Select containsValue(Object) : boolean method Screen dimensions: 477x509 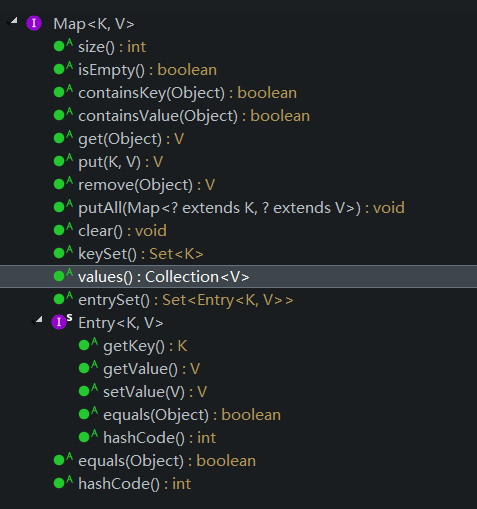(194, 116)
